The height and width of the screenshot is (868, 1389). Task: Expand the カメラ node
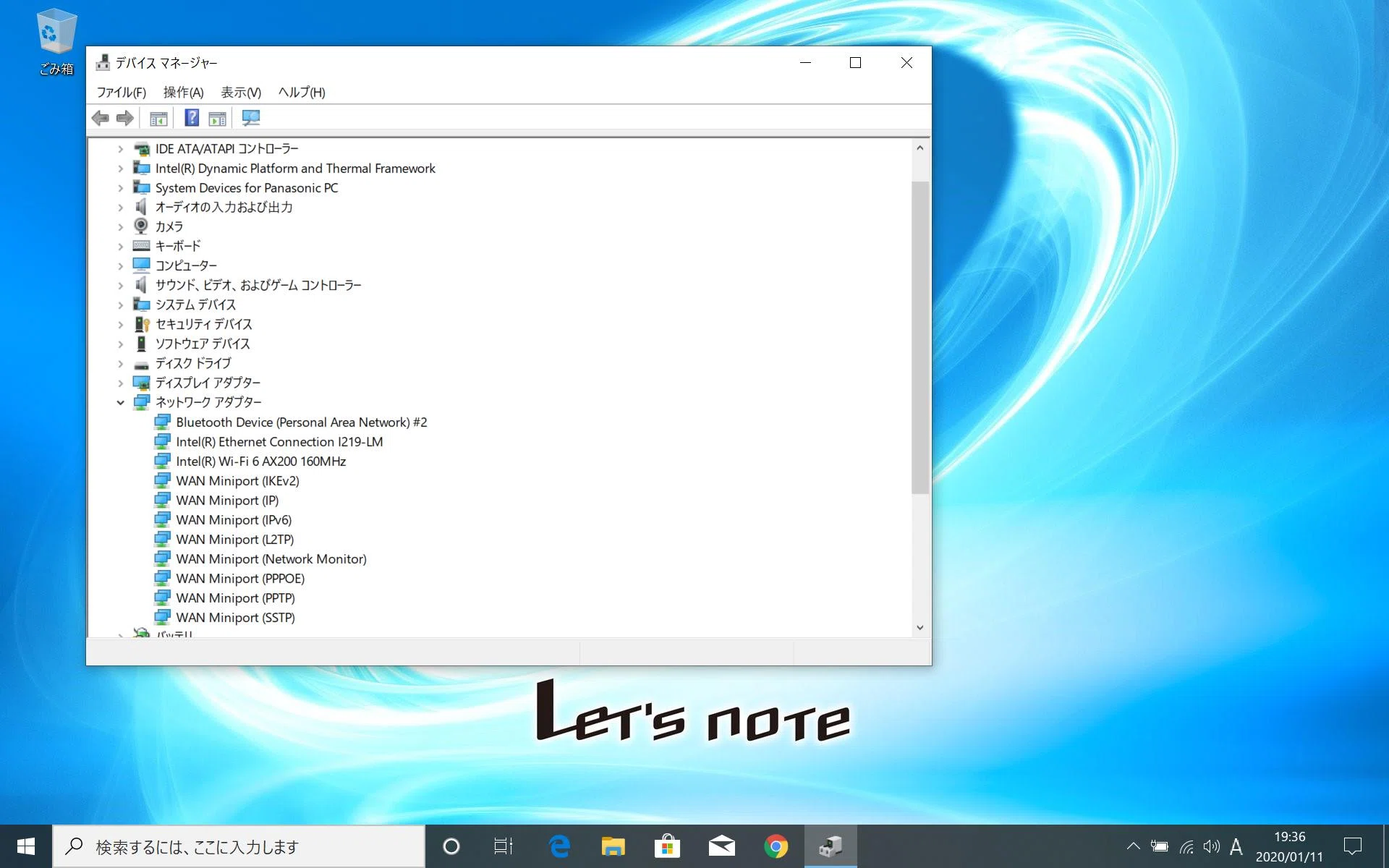coord(121,227)
